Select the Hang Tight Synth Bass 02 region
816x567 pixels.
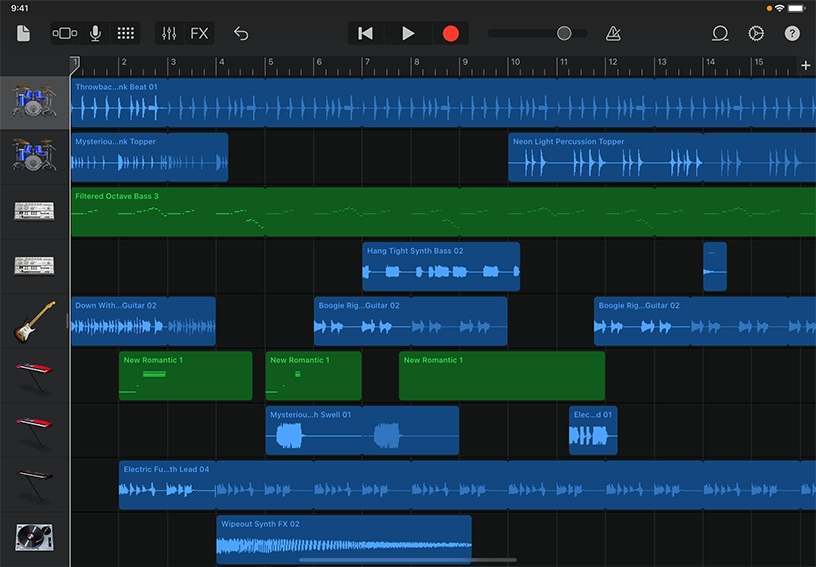click(440, 267)
